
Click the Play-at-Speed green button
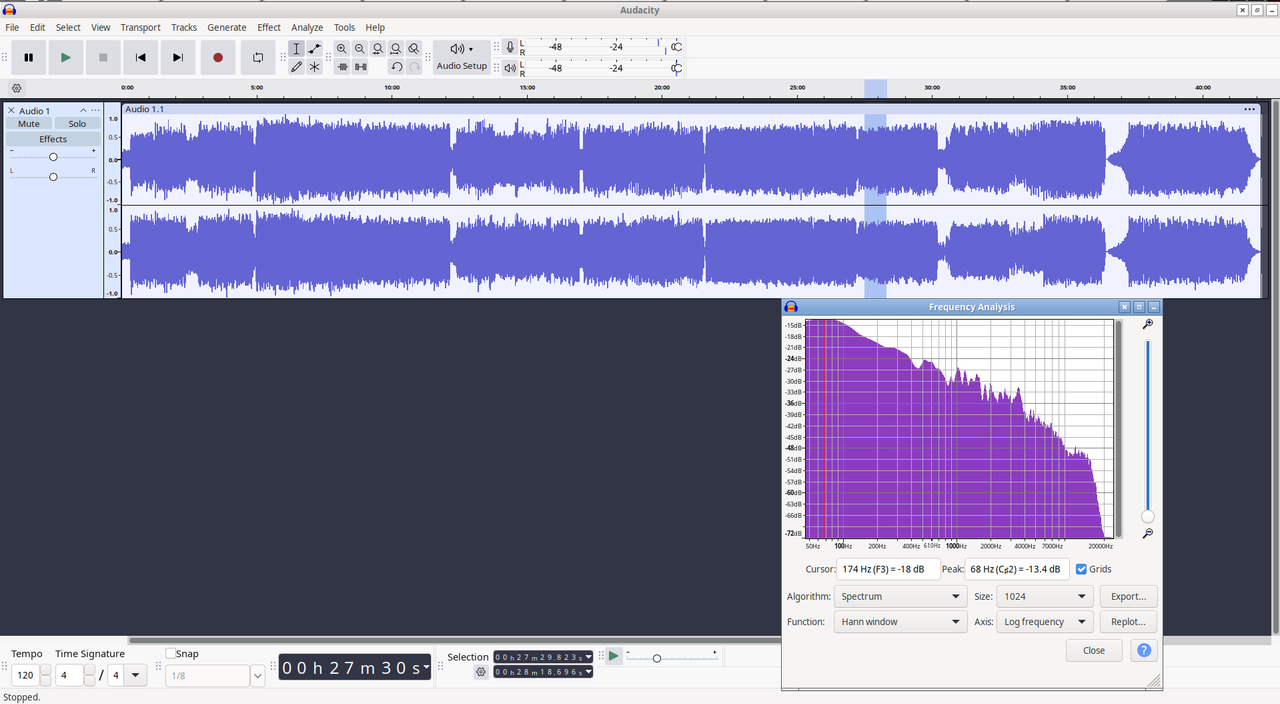[614, 656]
